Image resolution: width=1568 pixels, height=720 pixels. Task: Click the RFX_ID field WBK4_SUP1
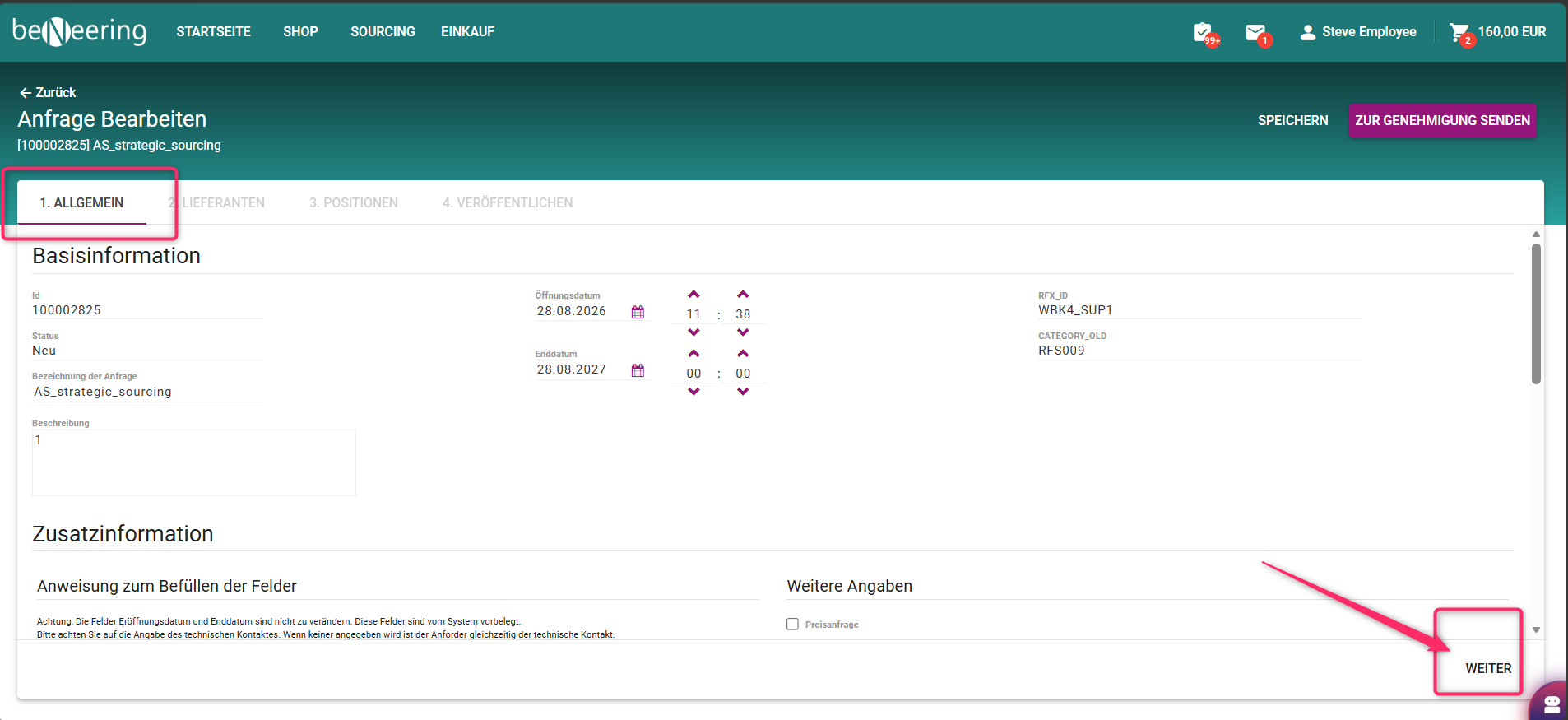point(1199,310)
